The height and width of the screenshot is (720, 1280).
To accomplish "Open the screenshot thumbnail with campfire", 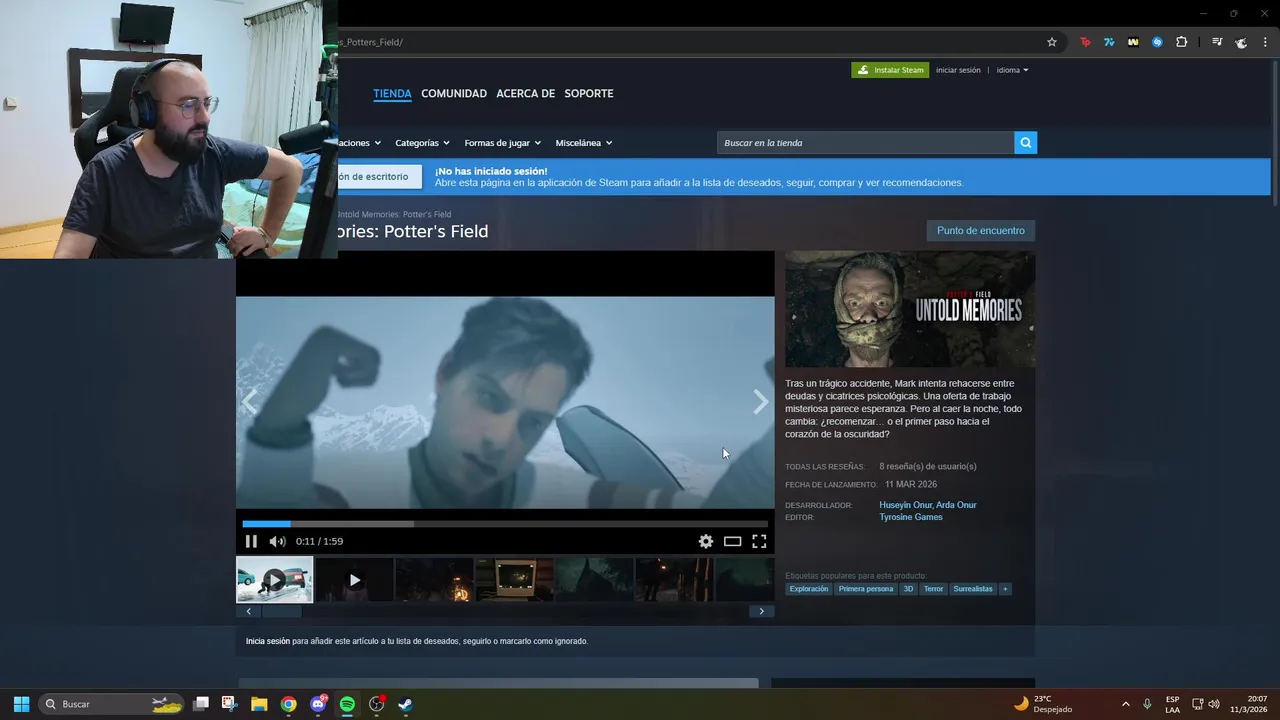I will click(434, 580).
